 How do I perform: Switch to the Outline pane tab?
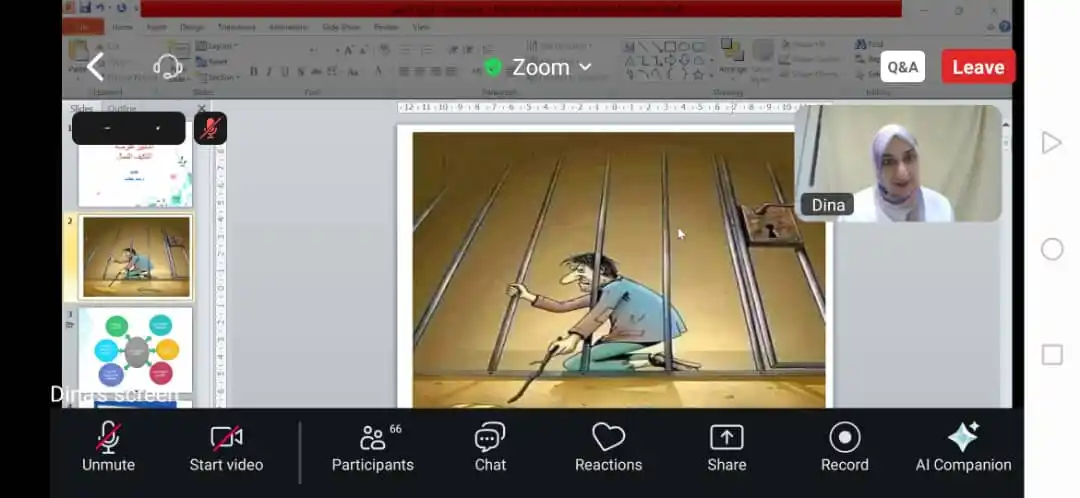pyautogui.click(x=122, y=108)
